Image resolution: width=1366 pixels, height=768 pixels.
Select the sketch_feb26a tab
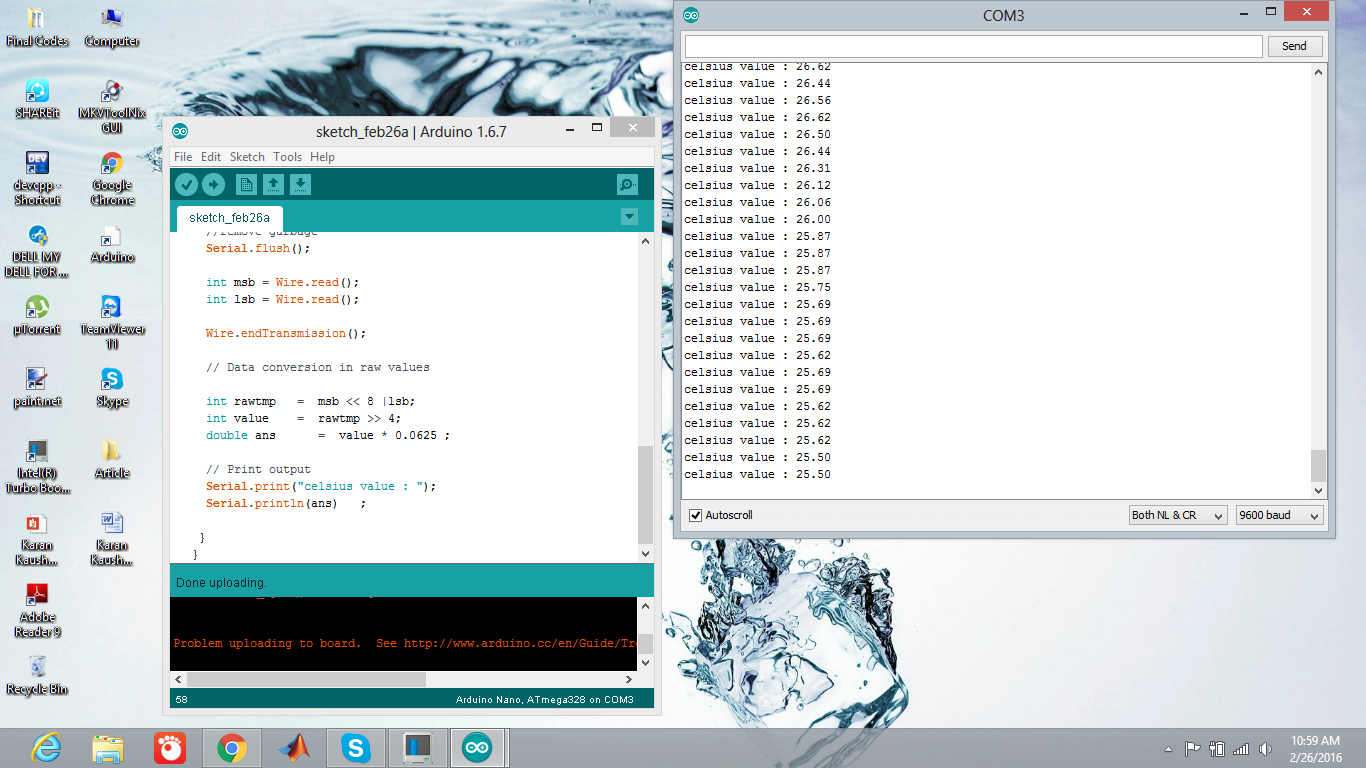tap(229, 217)
